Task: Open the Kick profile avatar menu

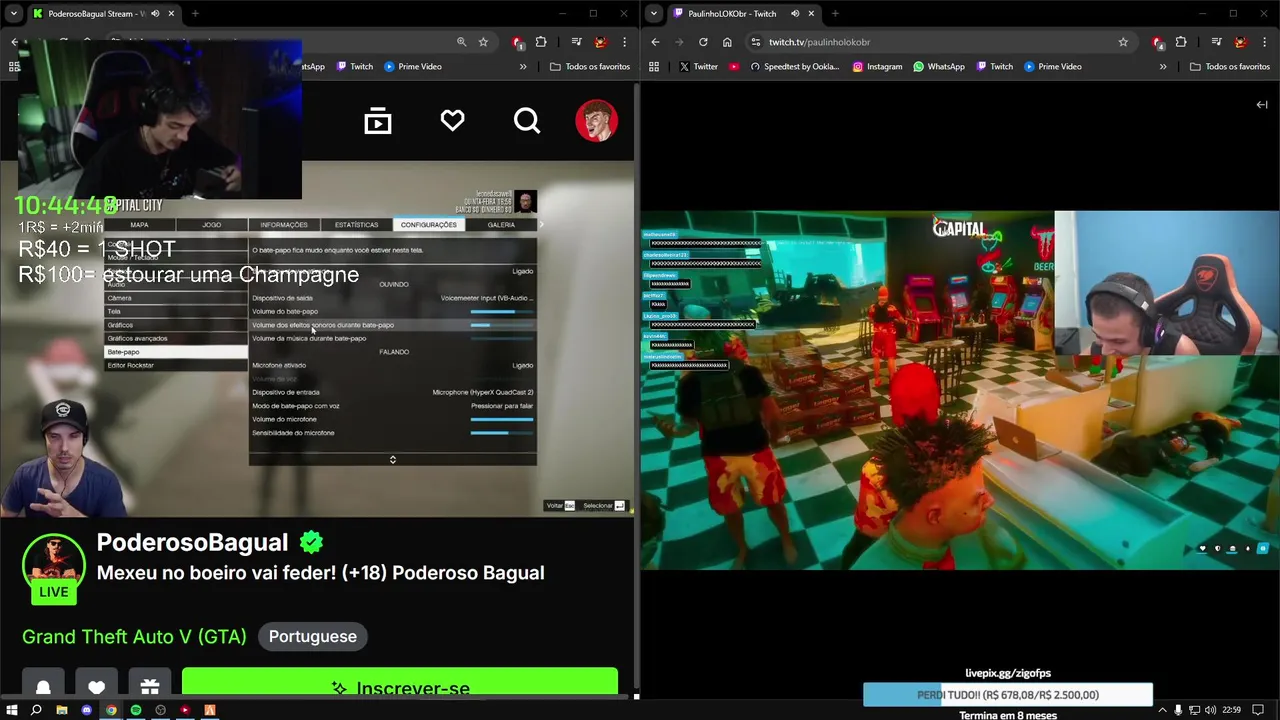Action: [x=596, y=121]
